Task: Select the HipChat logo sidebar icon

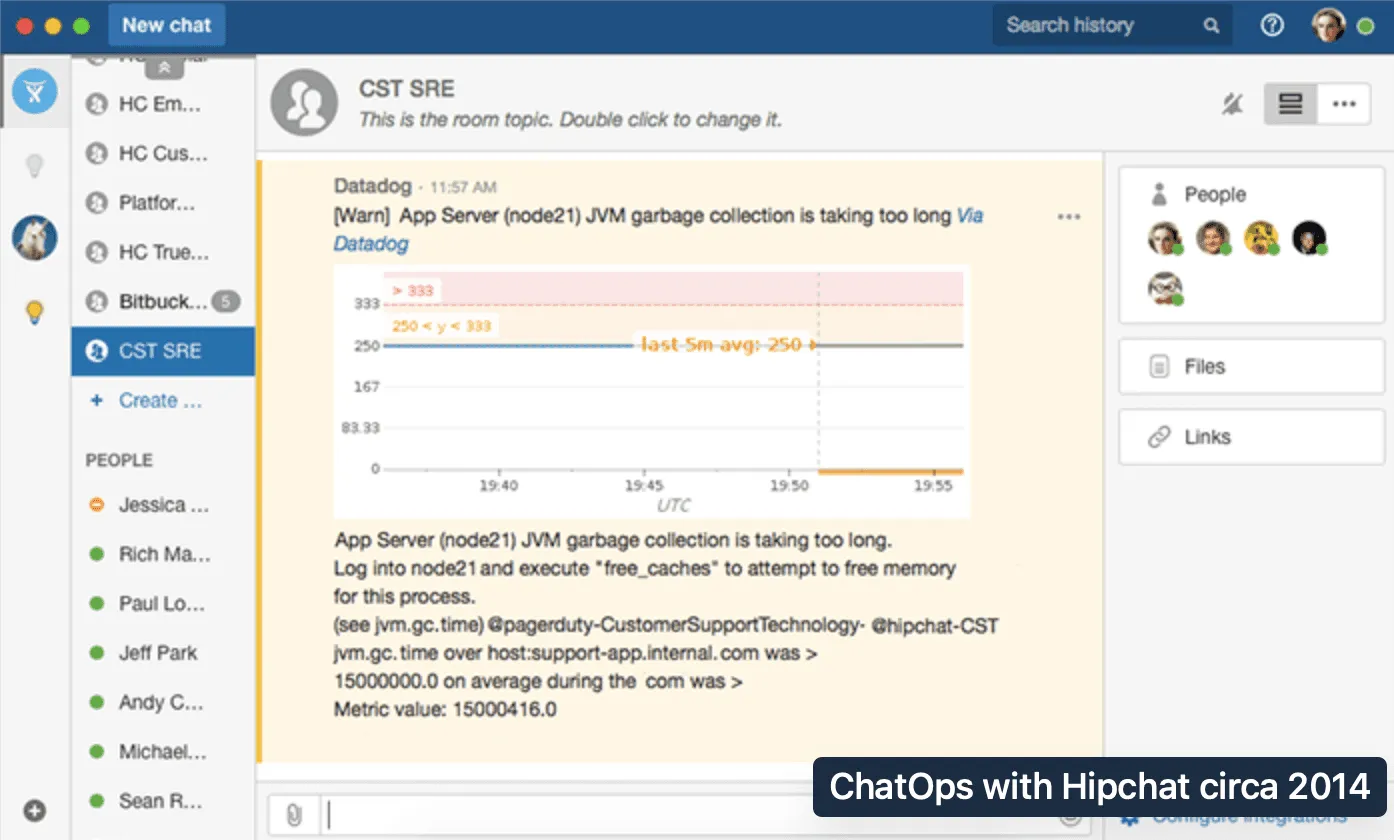Action: point(35,92)
